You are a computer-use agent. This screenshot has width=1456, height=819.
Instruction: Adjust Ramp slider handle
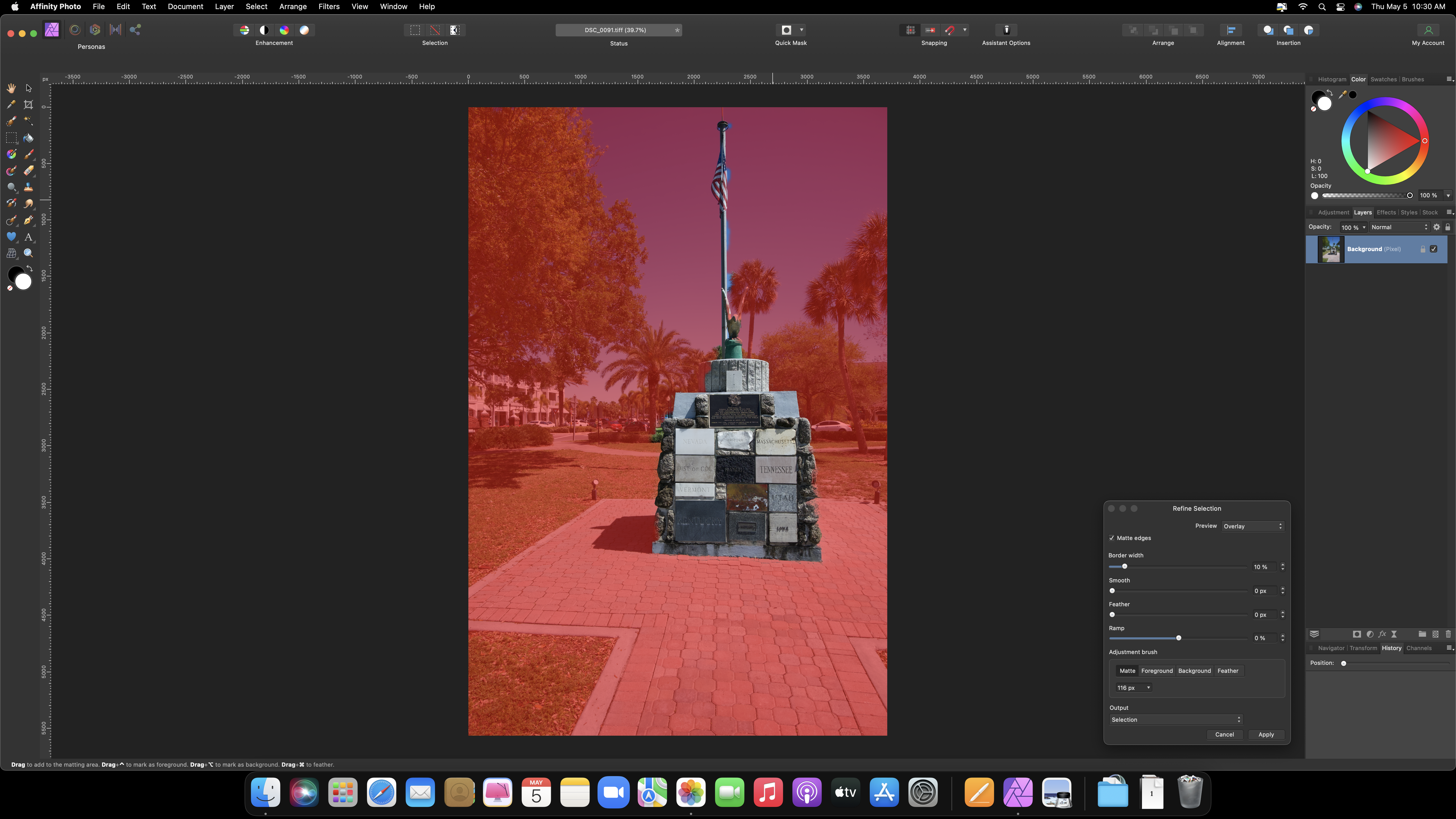click(x=1178, y=638)
